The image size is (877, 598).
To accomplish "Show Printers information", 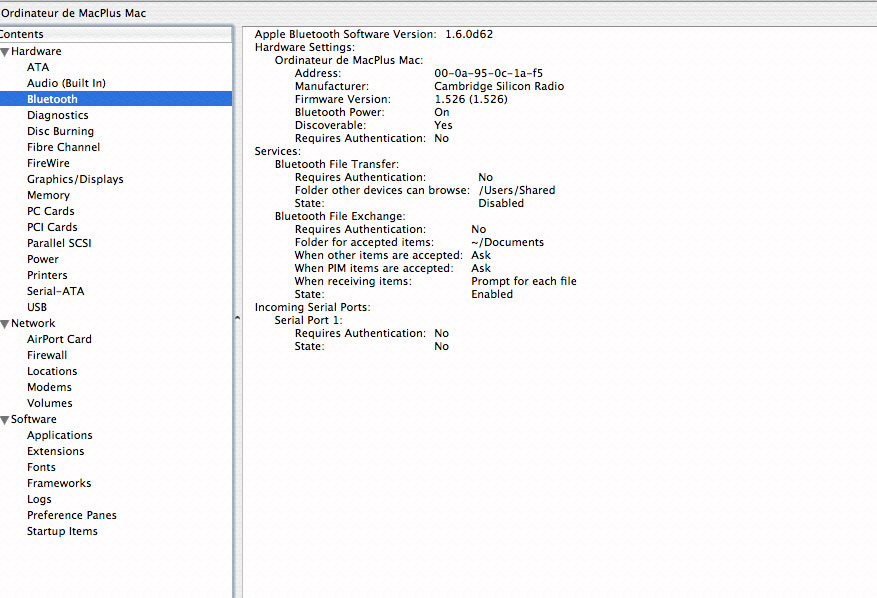I will [47, 275].
